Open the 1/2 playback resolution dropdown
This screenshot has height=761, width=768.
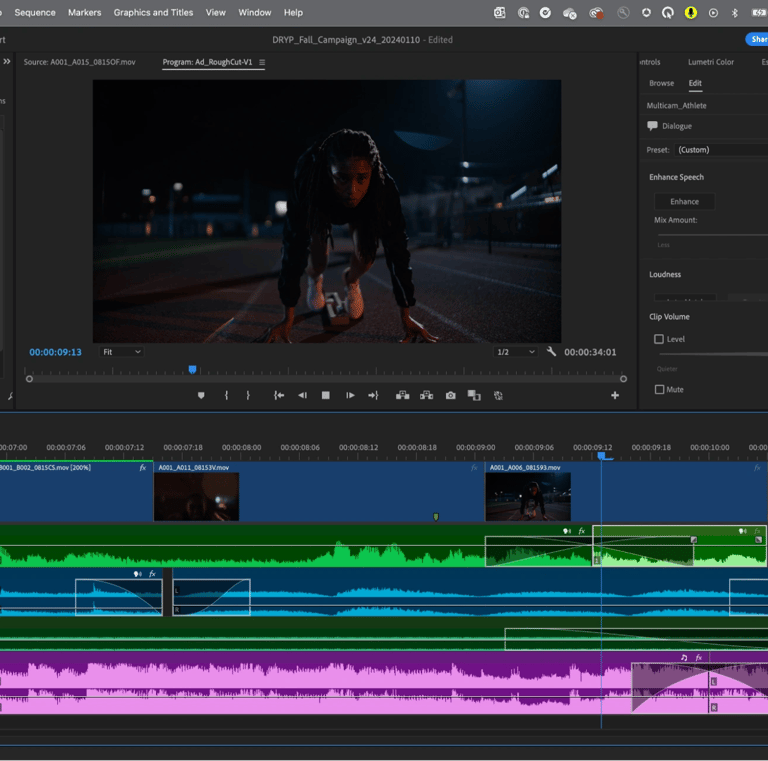coord(516,352)
